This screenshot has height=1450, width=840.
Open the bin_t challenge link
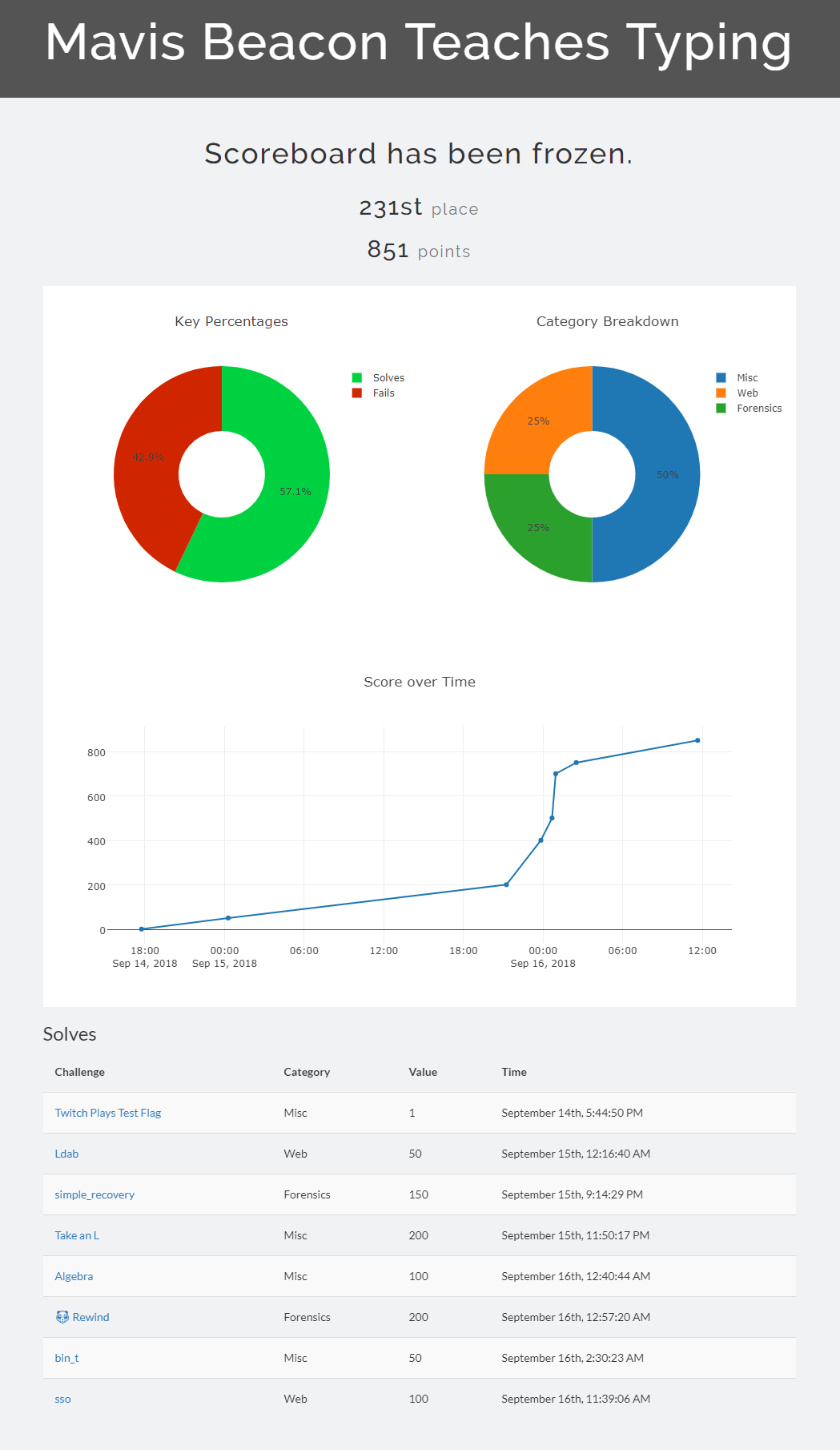(x=66, y=1358)
